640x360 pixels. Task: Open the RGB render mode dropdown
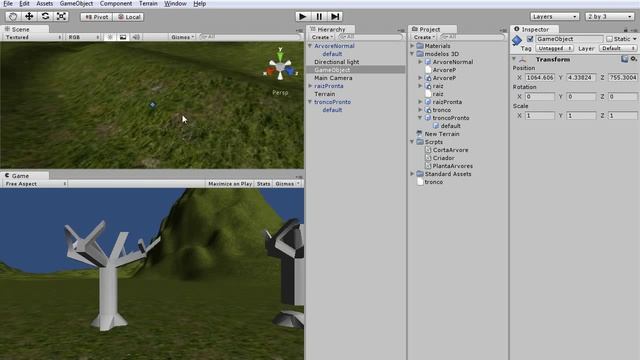coord(84,37)
